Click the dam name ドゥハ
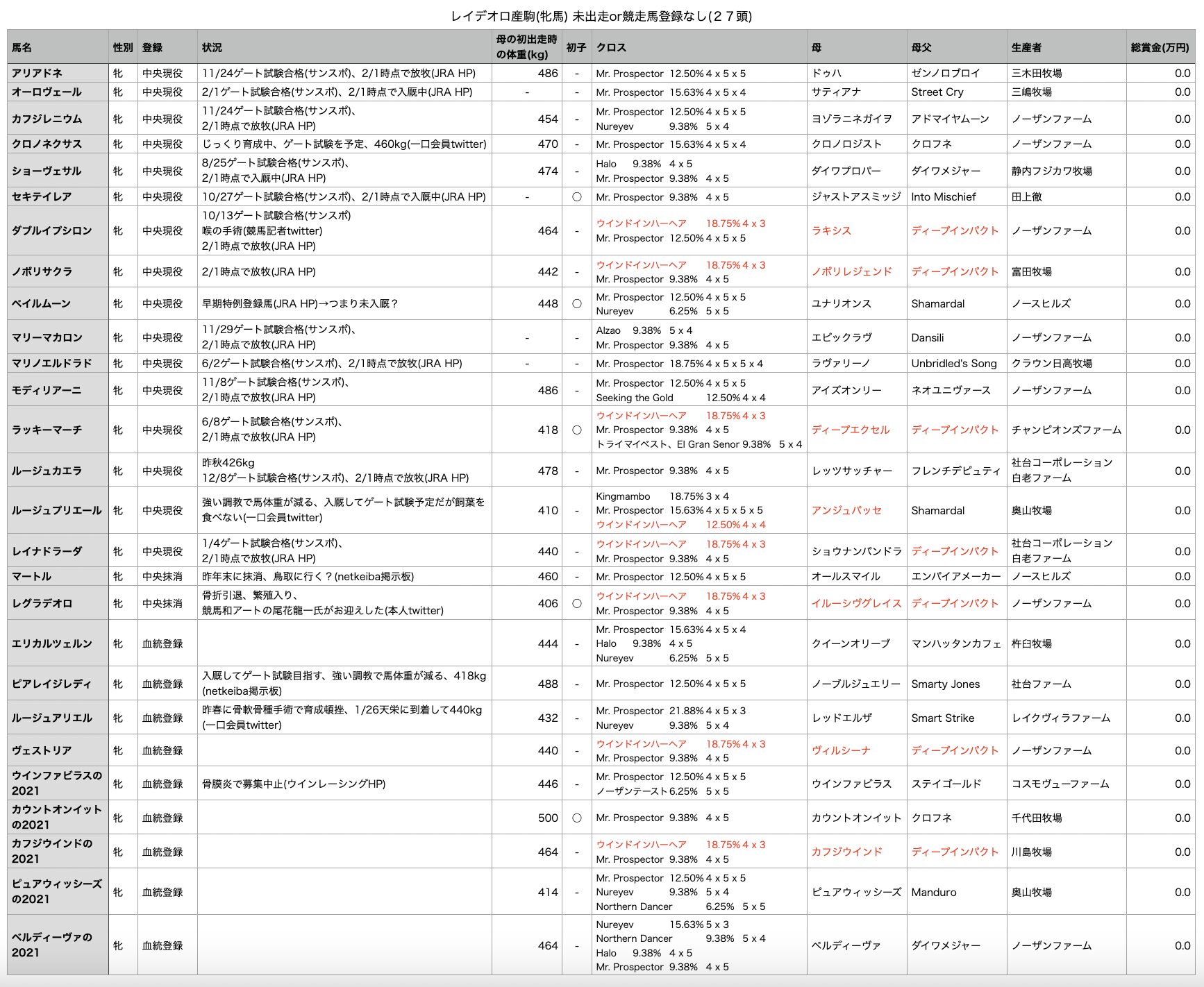 click(x=826, y=73)
